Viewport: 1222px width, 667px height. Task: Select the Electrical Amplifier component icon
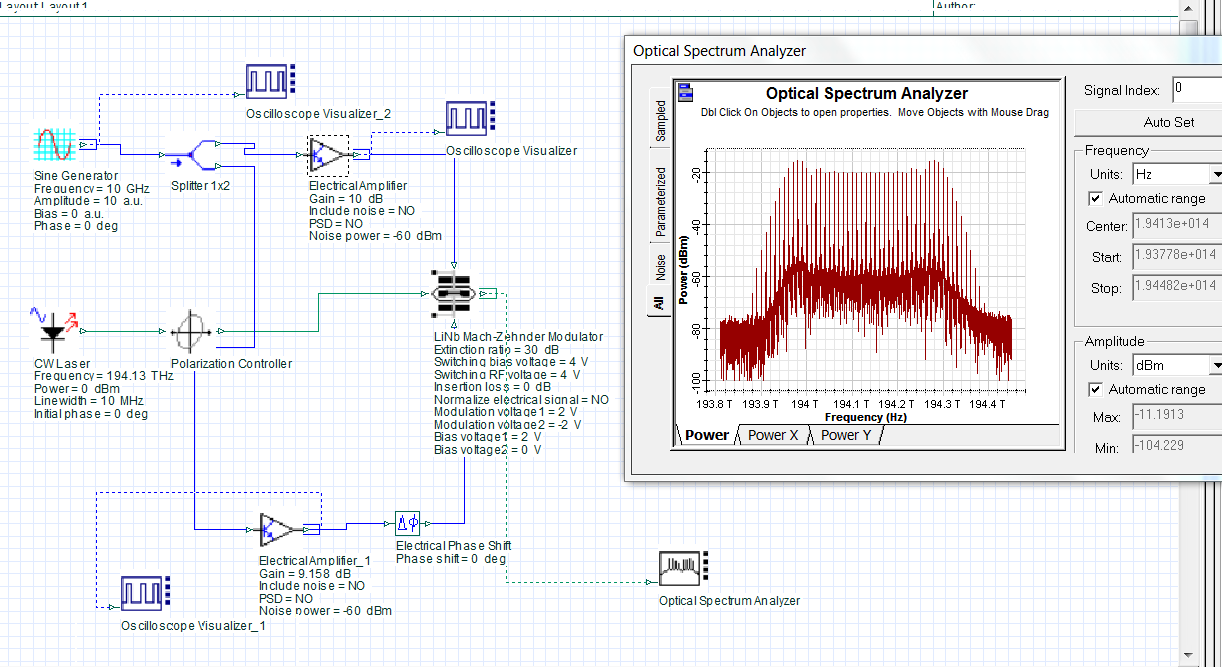coord(328,155)
